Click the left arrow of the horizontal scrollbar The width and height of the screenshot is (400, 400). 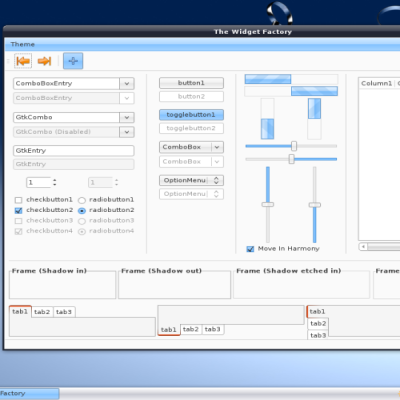click(363, 247)
